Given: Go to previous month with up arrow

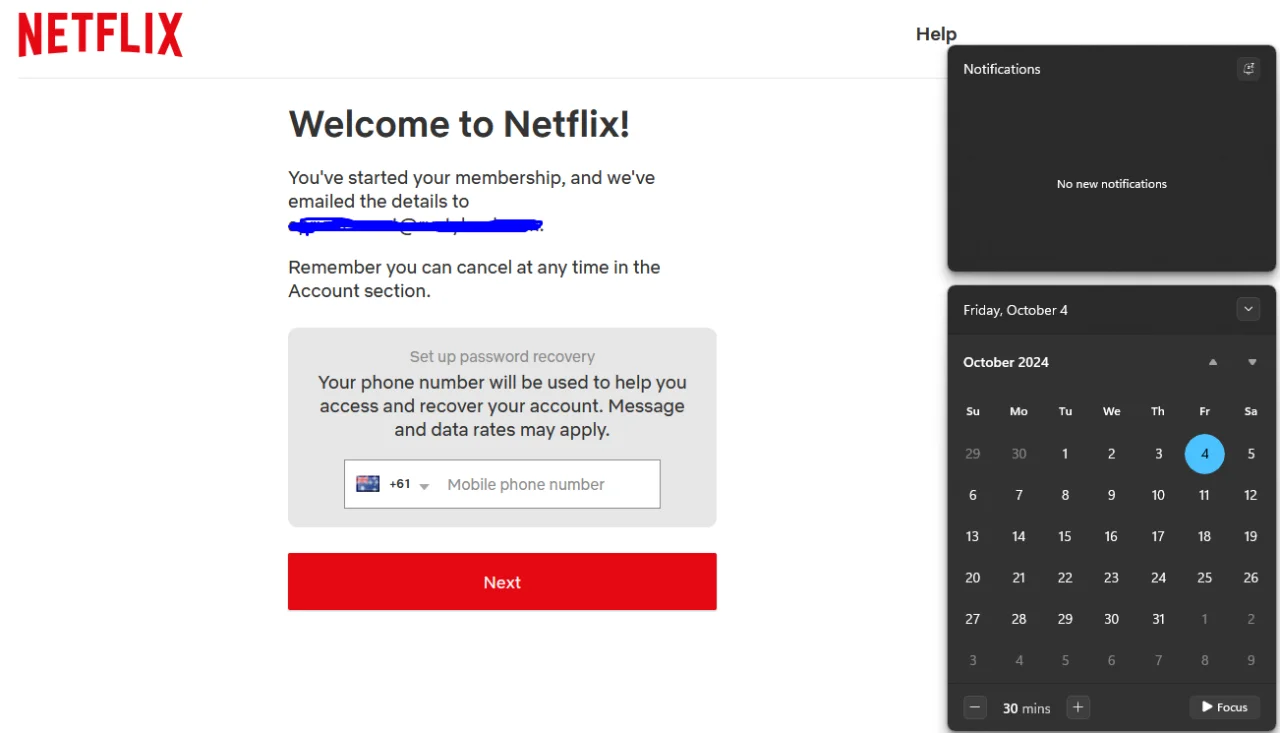Looking at the screenshot, I should 1213,362.
